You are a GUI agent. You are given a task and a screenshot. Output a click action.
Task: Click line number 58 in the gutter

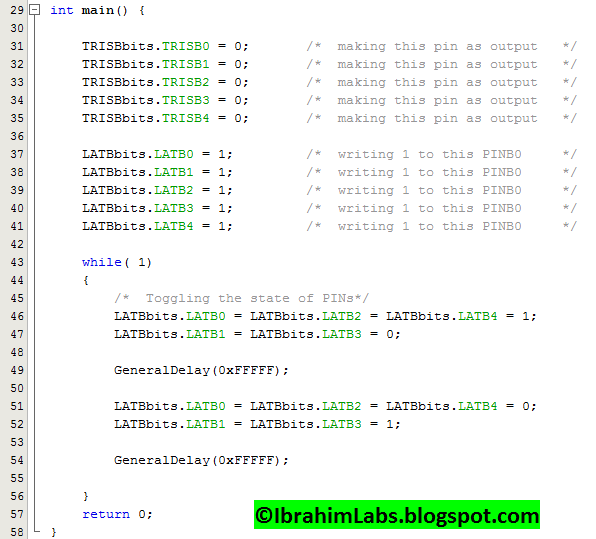pyautogui.click(x=17, y=532)
